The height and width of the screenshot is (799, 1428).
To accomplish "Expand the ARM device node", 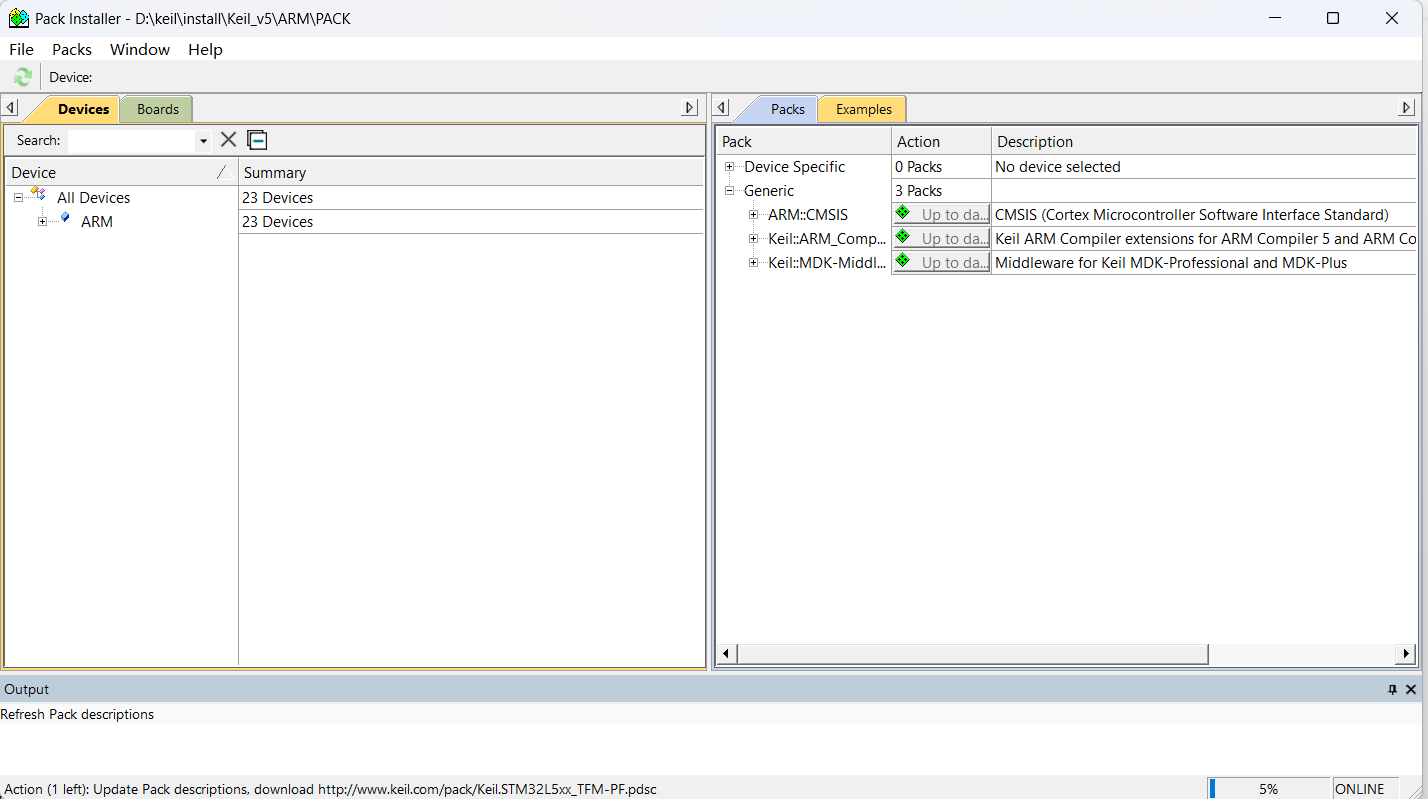I will (x=42, y=222).
